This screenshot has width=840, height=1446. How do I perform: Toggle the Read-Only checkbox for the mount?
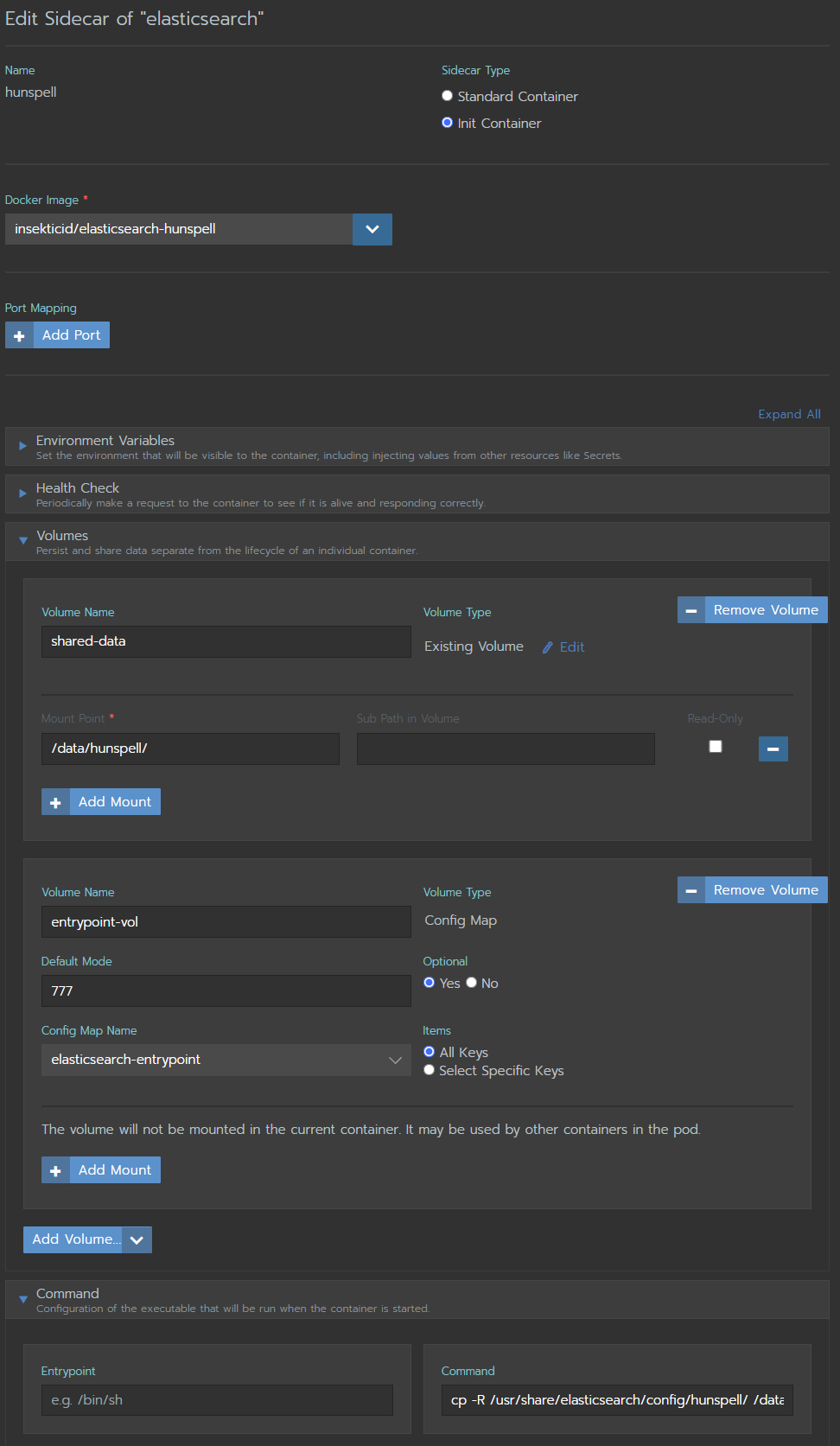[x=716, y=746]
